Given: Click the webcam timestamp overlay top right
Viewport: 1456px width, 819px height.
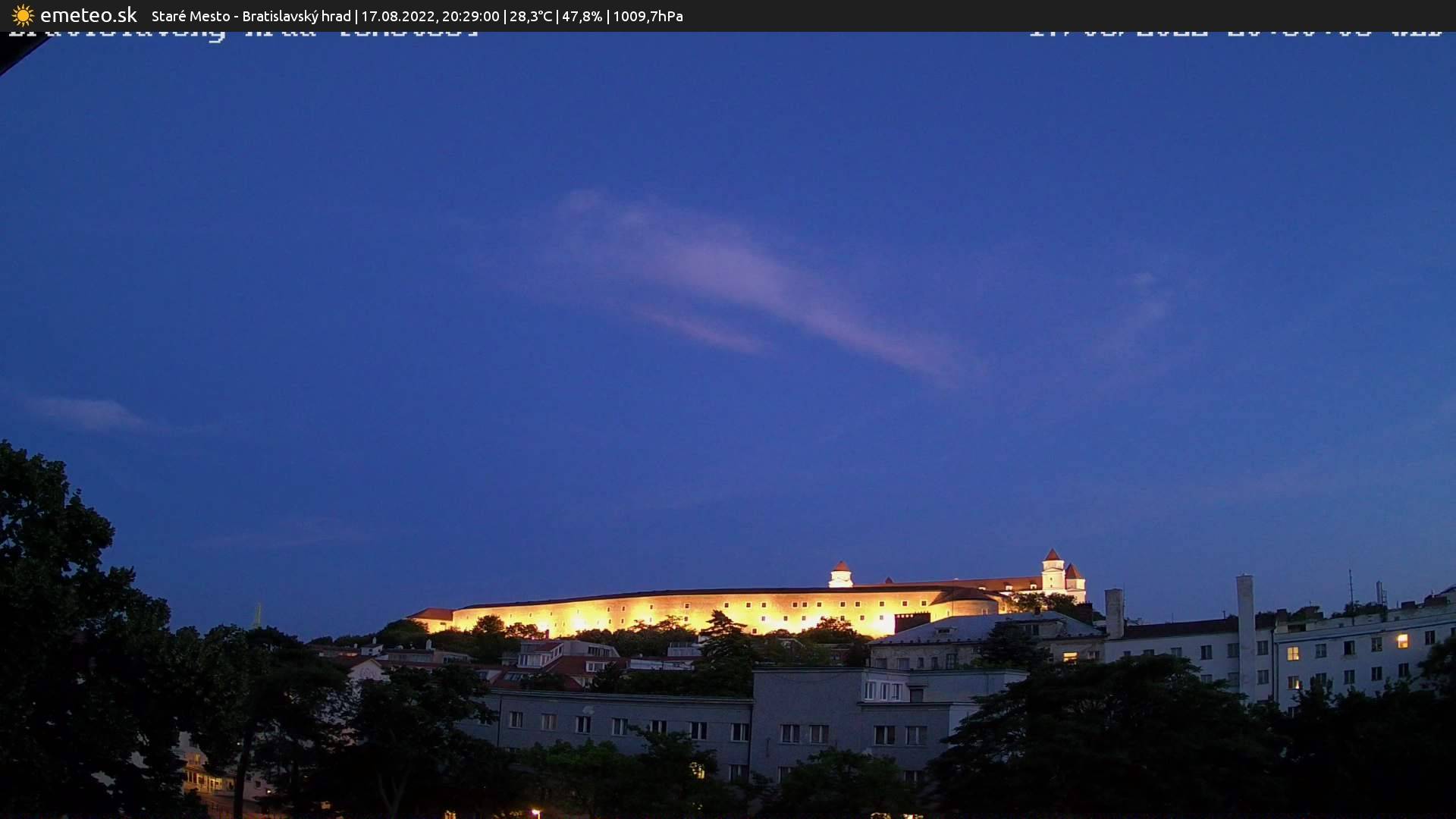Looking at the screenshot, I should pyautogui.click(x=1236, y=32).
